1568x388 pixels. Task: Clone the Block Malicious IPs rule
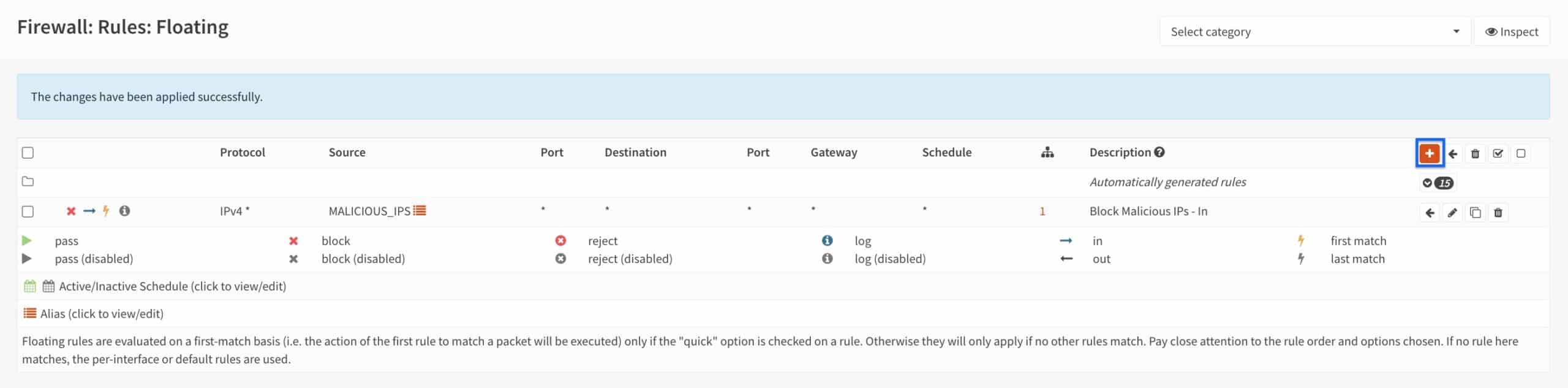(1475, 212)
